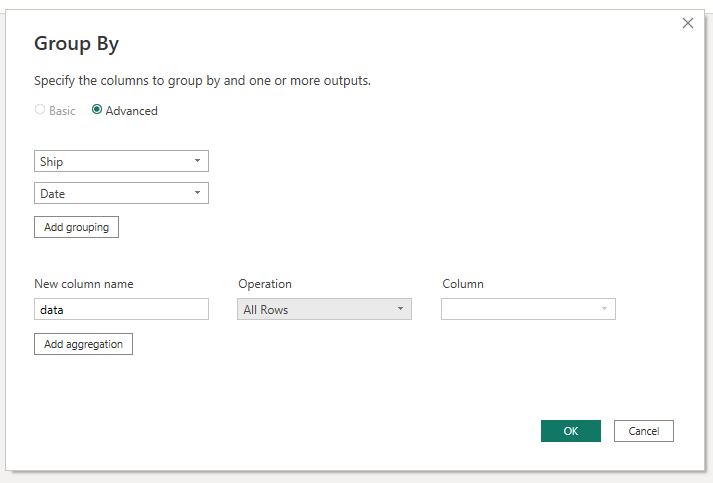Viewport: 713px width, 483px height.
Task: Close the Group By dialog
Action: 688,23
